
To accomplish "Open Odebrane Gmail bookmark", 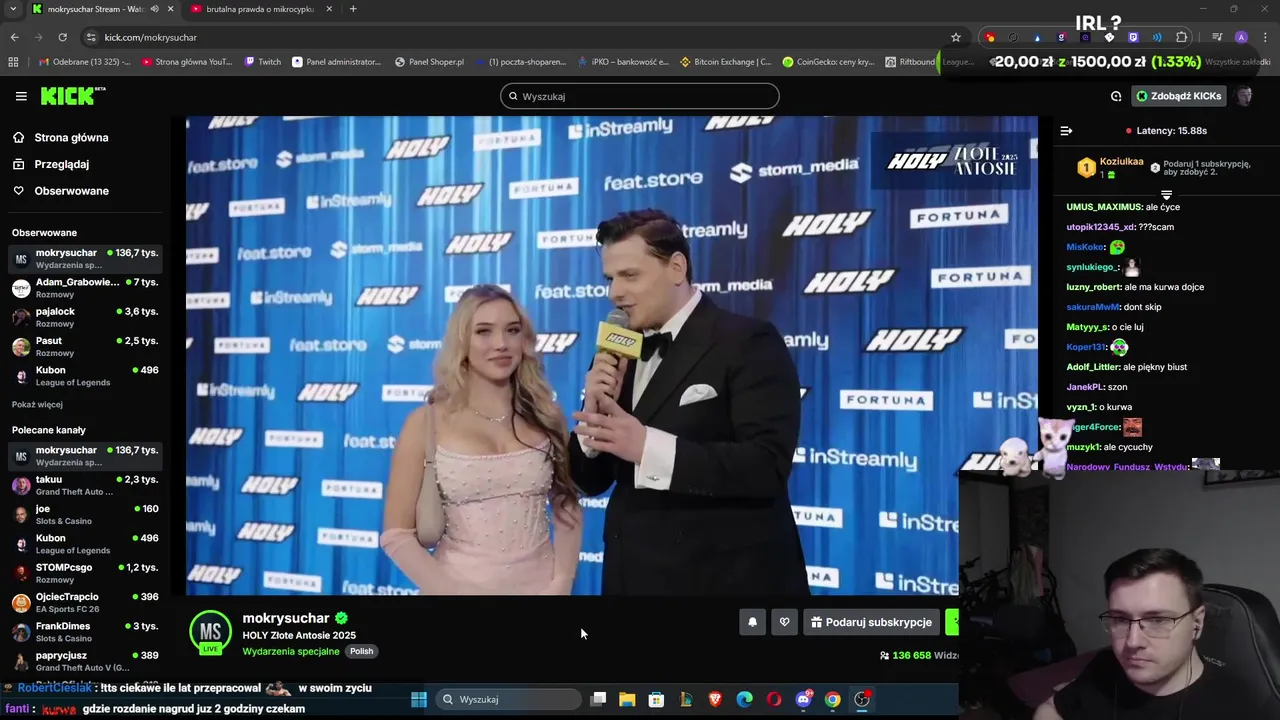I will pos(84,62).
